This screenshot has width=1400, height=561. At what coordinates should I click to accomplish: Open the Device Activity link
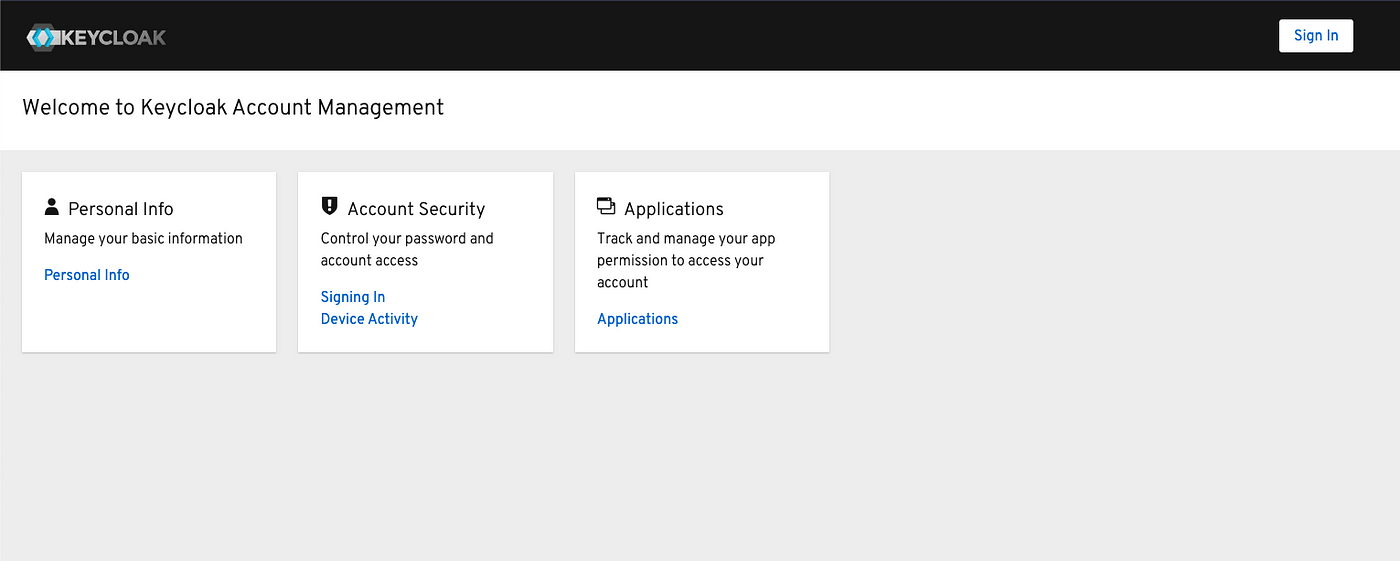coord(369,319)
